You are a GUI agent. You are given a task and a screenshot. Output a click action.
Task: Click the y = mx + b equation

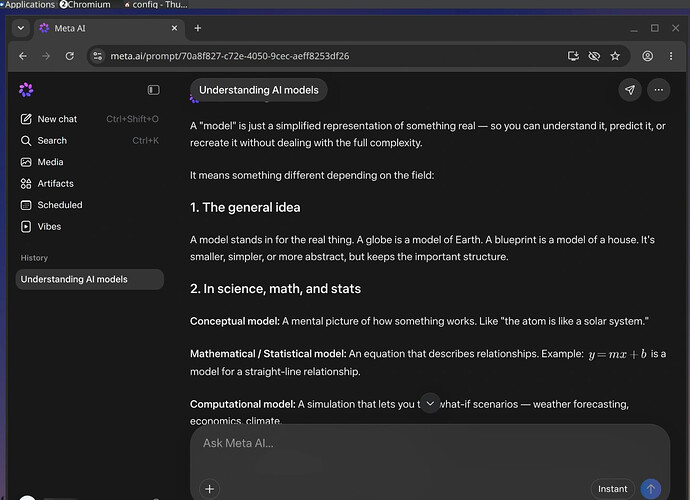click(617, 354)
